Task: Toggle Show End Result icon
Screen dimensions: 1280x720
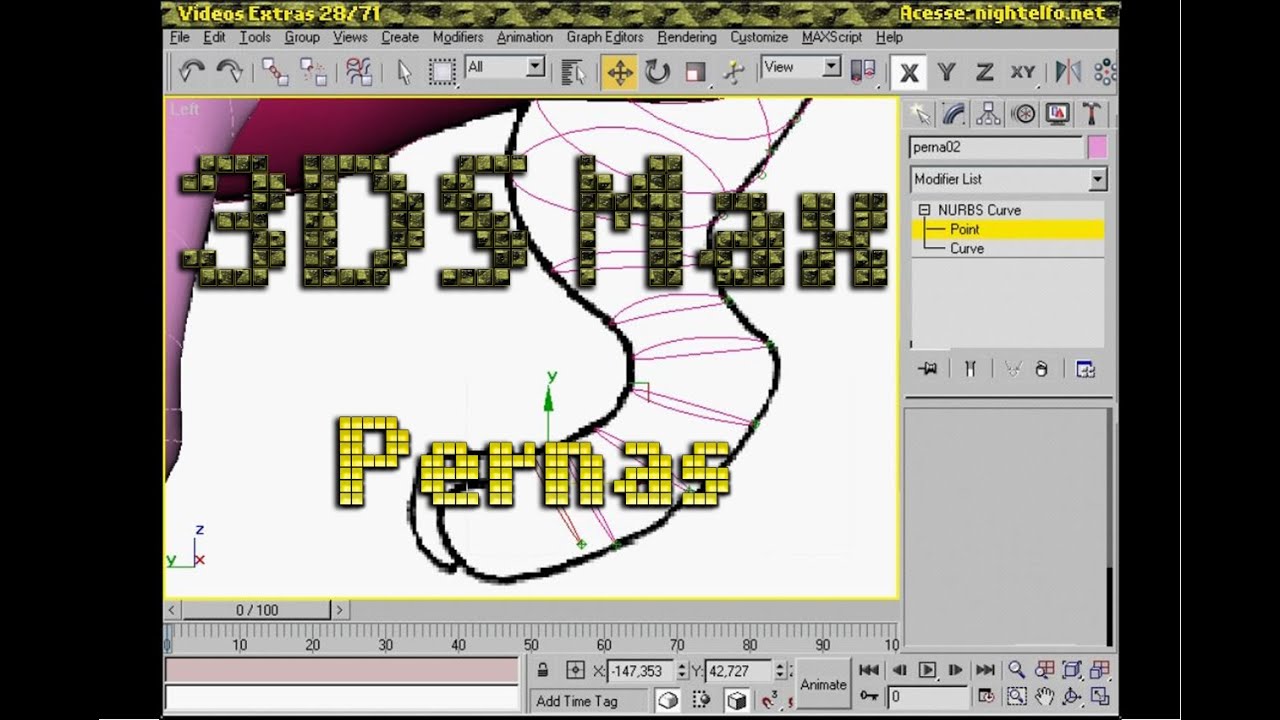Action: [969, 369]
